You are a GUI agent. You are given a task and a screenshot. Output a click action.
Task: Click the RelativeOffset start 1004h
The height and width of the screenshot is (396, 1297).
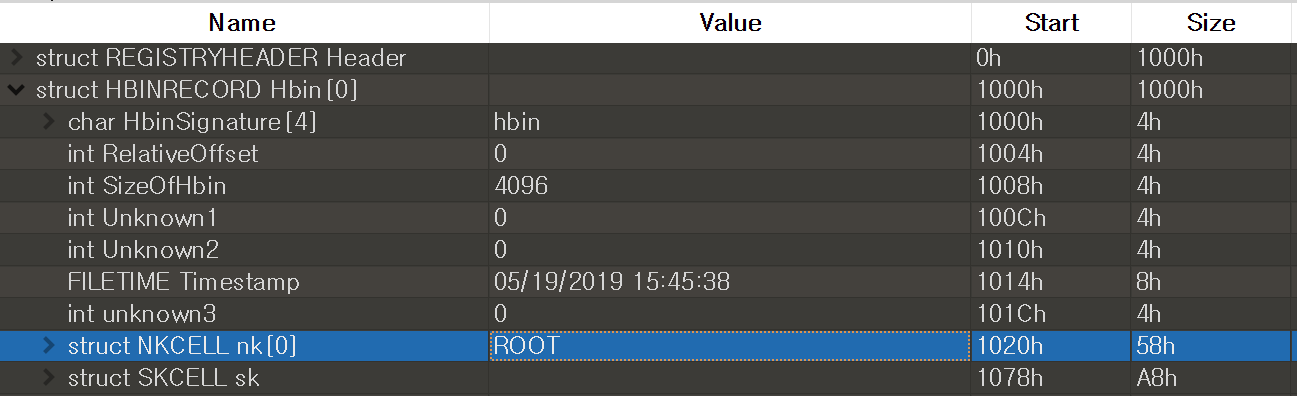tap(1009, 154)
